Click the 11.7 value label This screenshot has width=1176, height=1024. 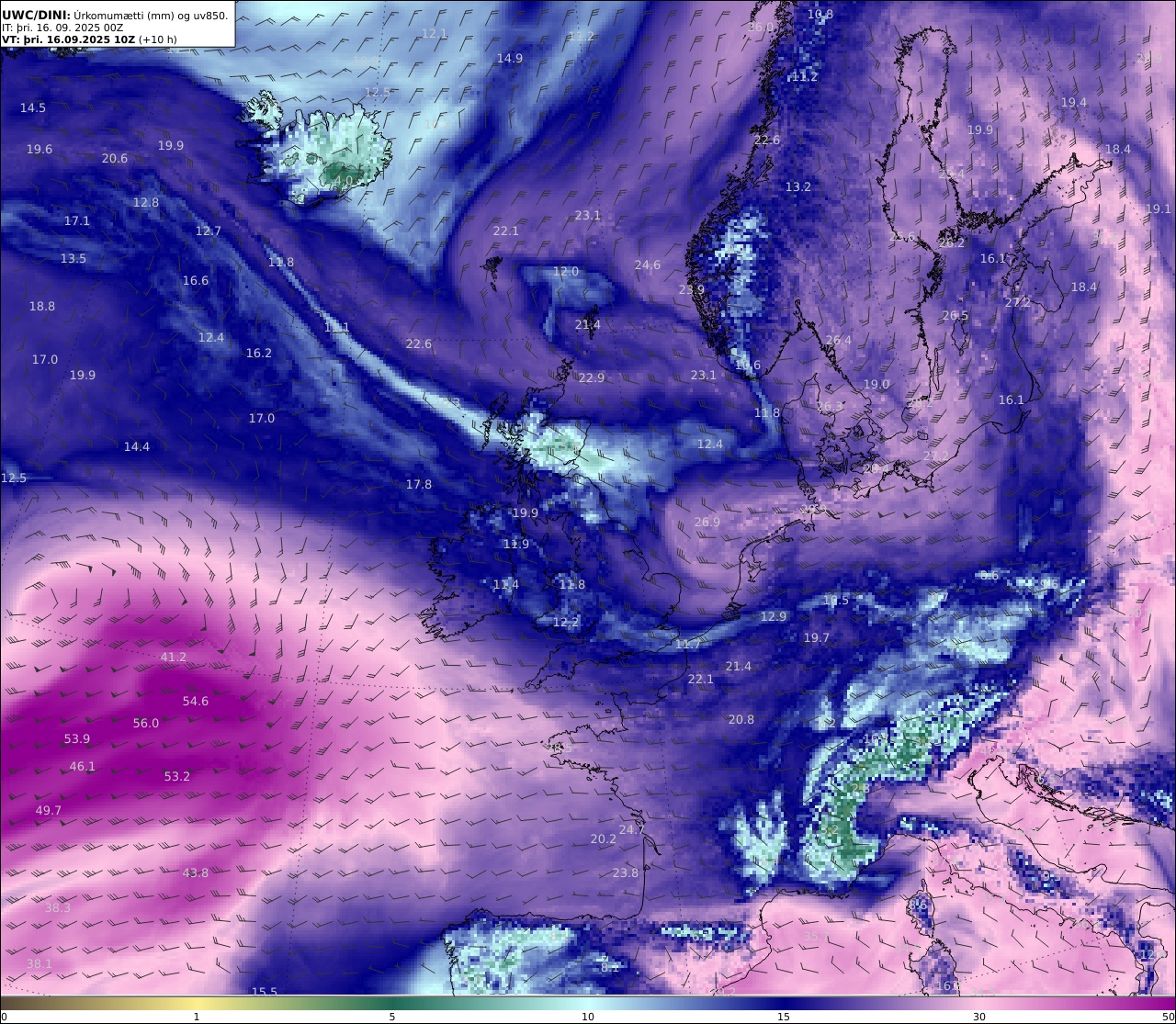pos(688,644)
